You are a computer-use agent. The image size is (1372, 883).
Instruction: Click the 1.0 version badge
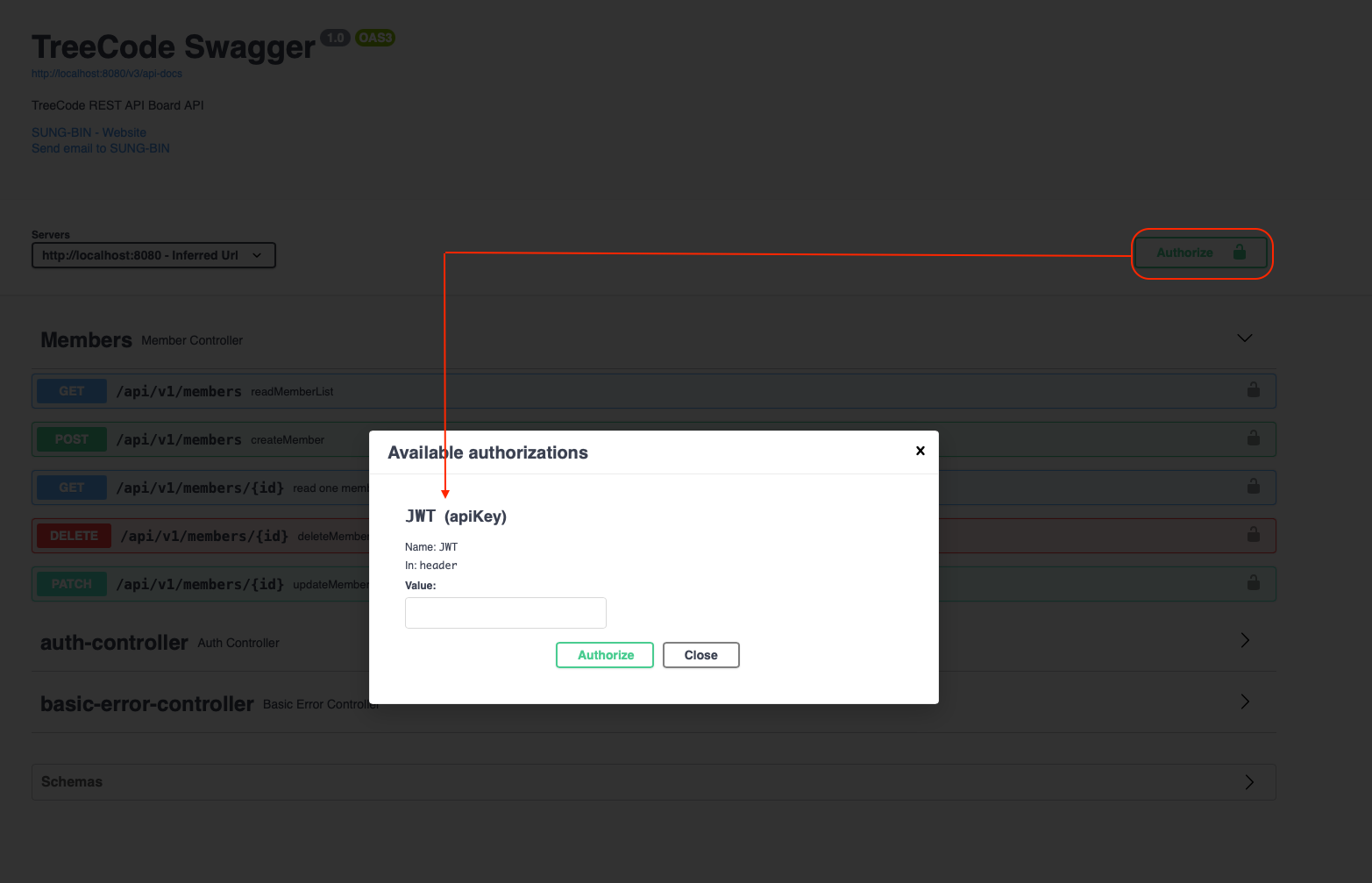point(335,38)
